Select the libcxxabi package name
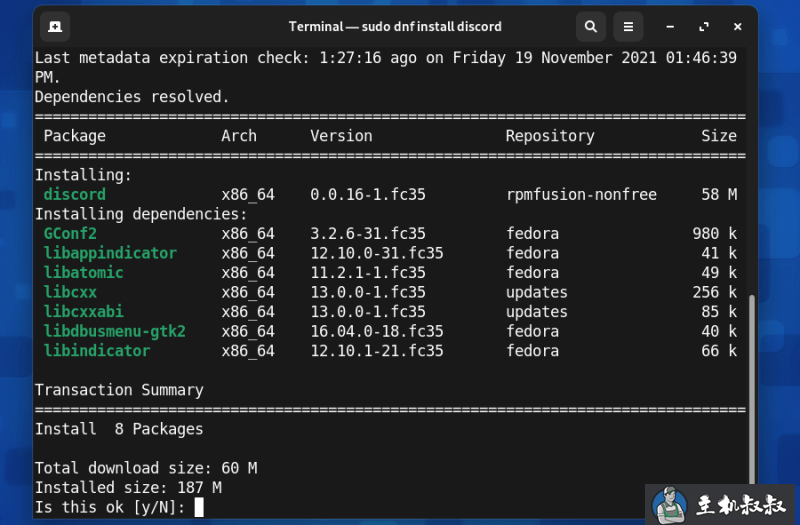 [x=83, y=311]
